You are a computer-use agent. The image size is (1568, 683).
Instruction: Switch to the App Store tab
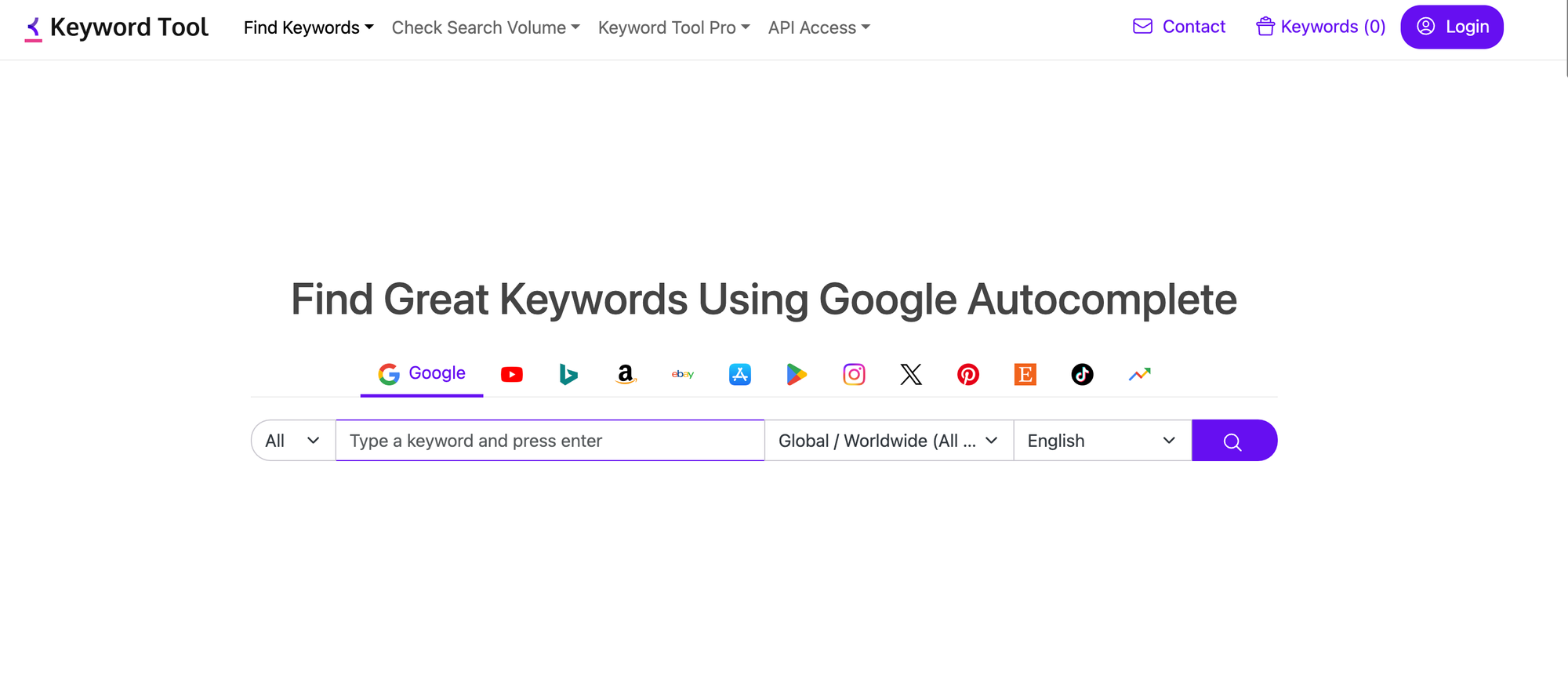[740, 375]
